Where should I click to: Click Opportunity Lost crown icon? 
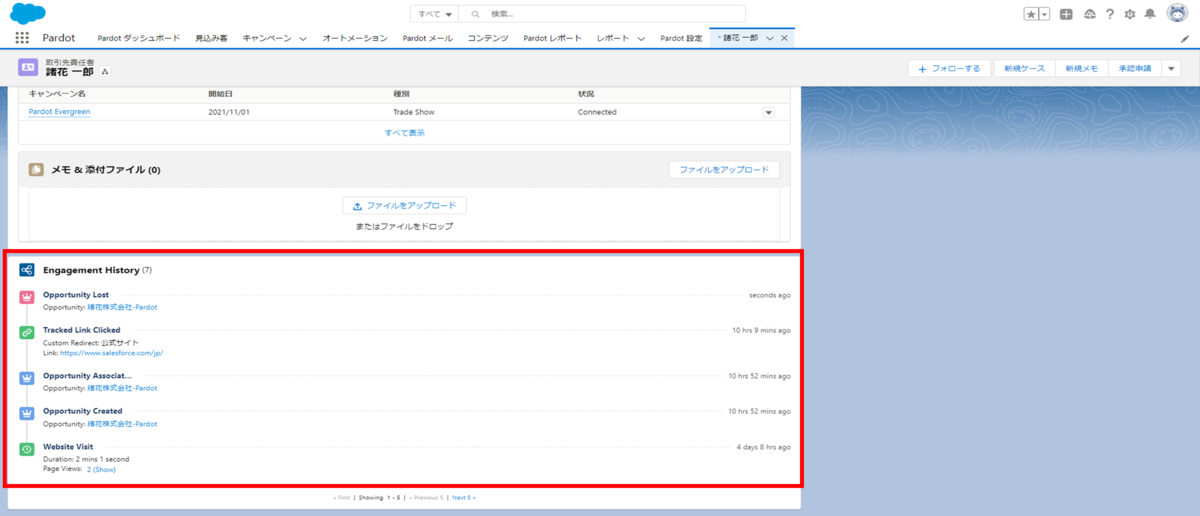(26, 299)
